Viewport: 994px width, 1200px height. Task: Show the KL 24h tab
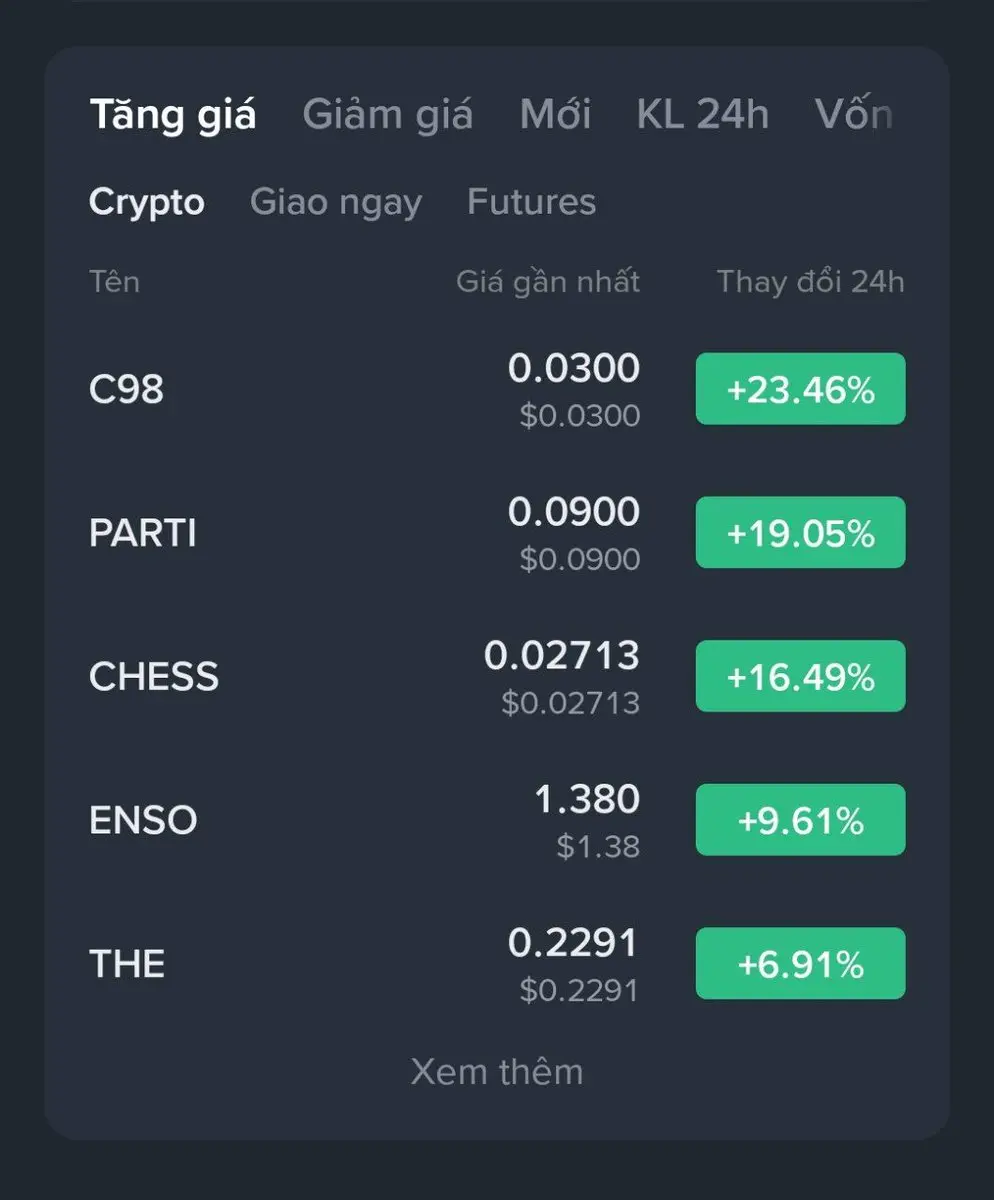pyautogui.click(x=703, y=115)
